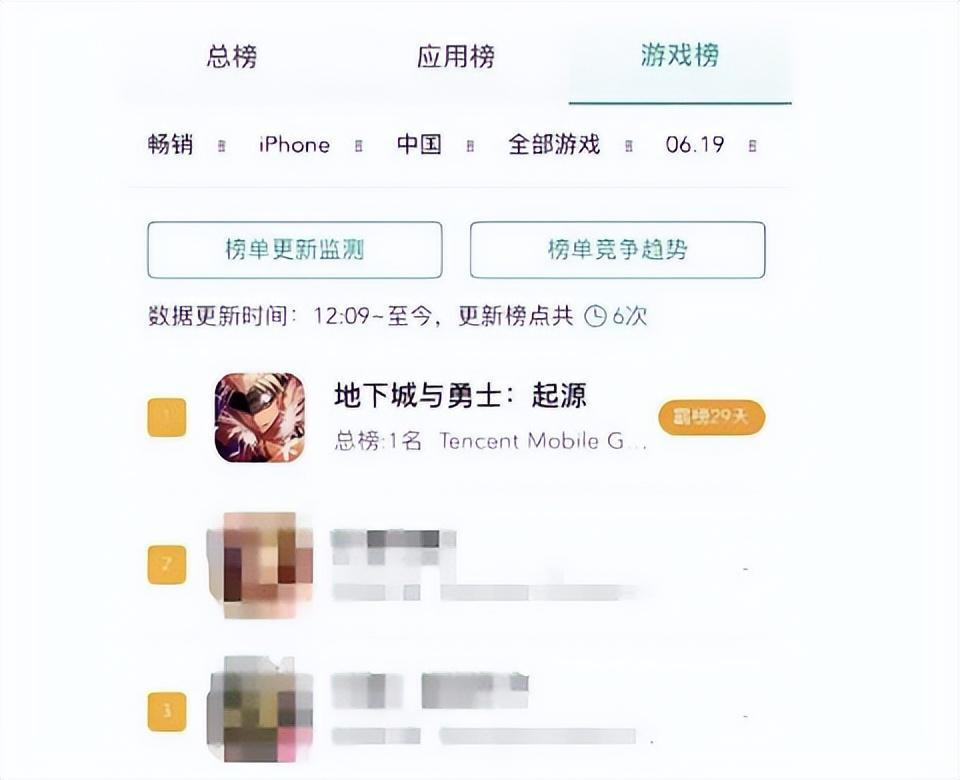Switch to the 总榜 tab
This screenshot has height=780, width=960.
tap(231, 56)
